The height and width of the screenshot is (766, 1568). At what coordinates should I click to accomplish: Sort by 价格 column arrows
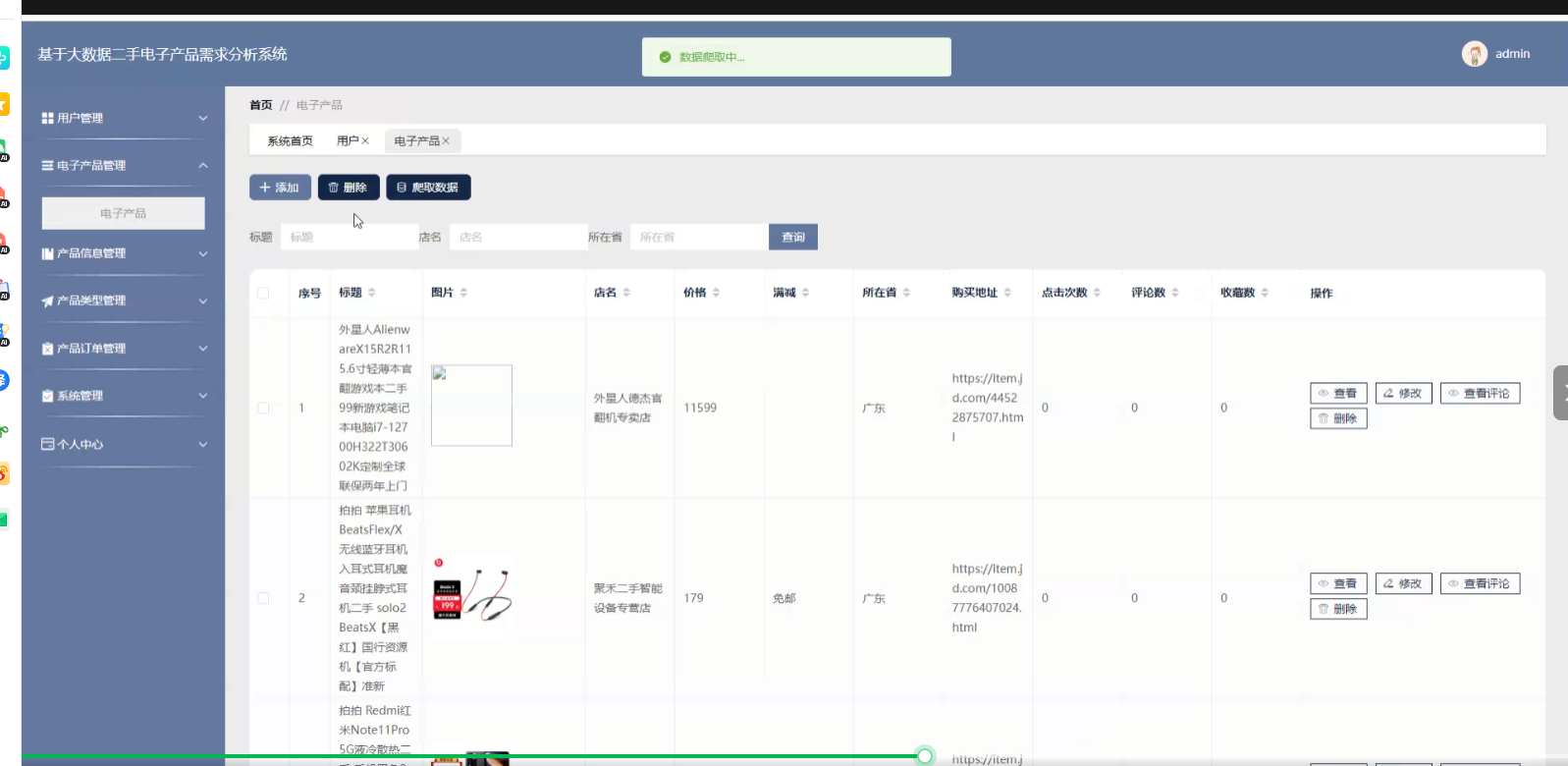pos(716,293)
